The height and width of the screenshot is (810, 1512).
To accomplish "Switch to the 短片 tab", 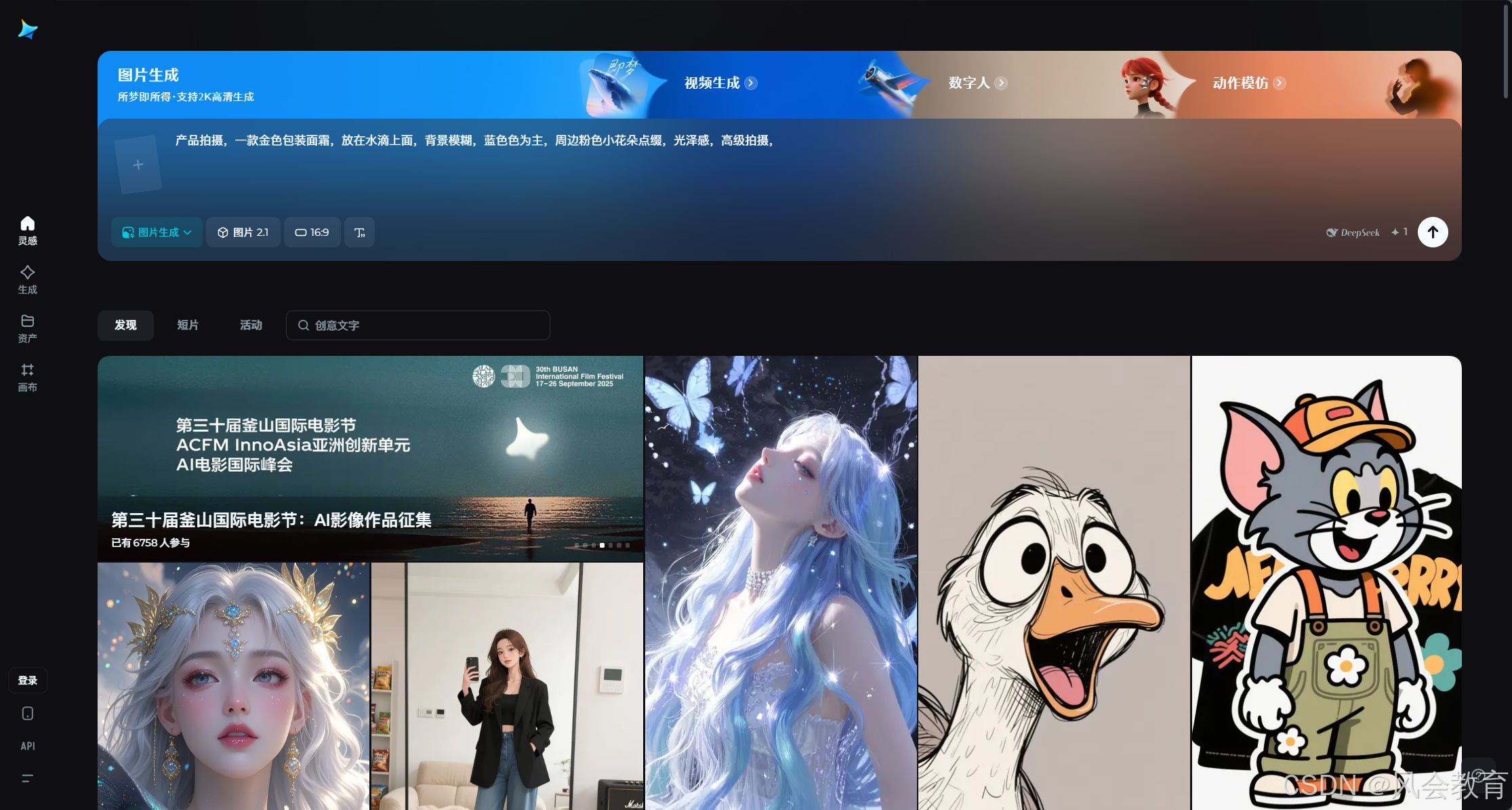I will click(188, 325).
